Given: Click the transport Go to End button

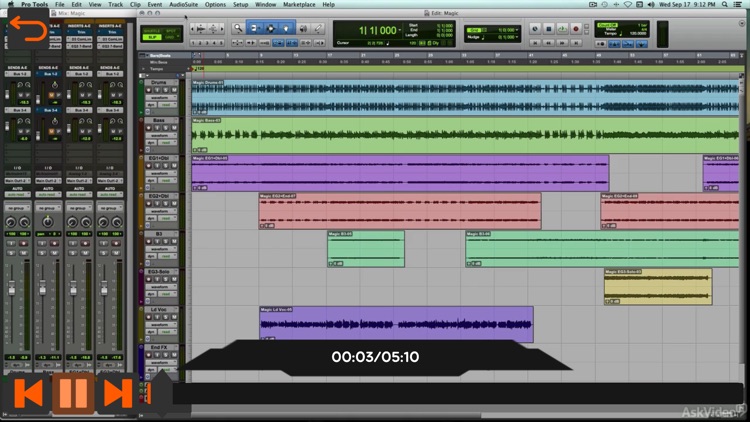Looking at the screenshot, I should click(576, 43).
